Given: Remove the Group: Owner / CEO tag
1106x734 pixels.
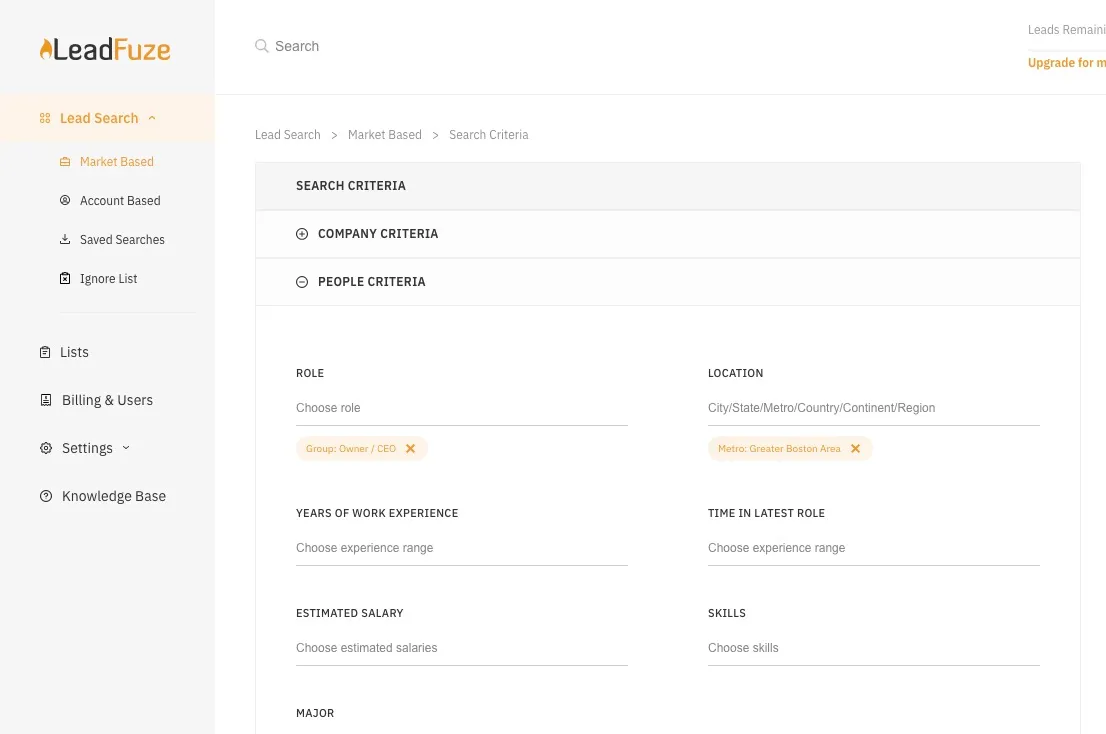Looking at the screenshot, I should point(411,448).
